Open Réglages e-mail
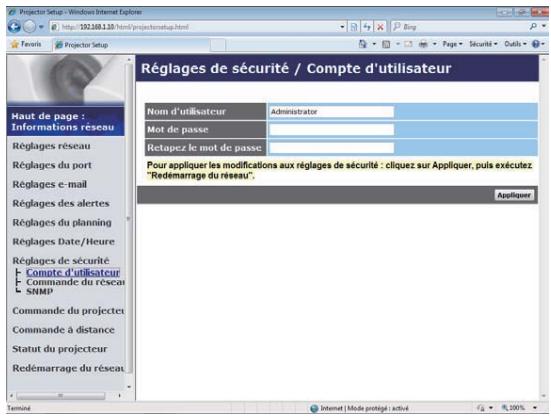 pos(50,184)
